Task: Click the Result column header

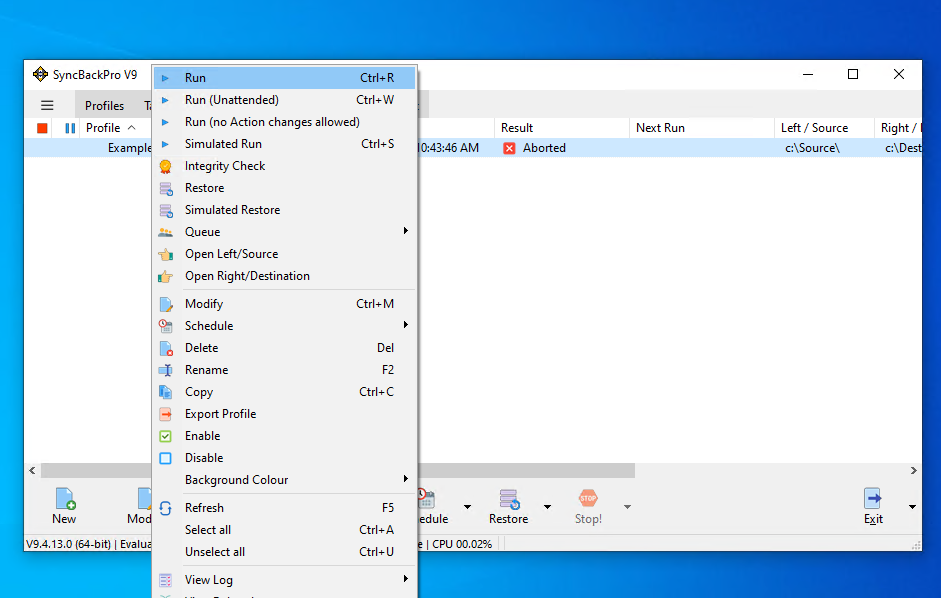Action: point(562,128)
